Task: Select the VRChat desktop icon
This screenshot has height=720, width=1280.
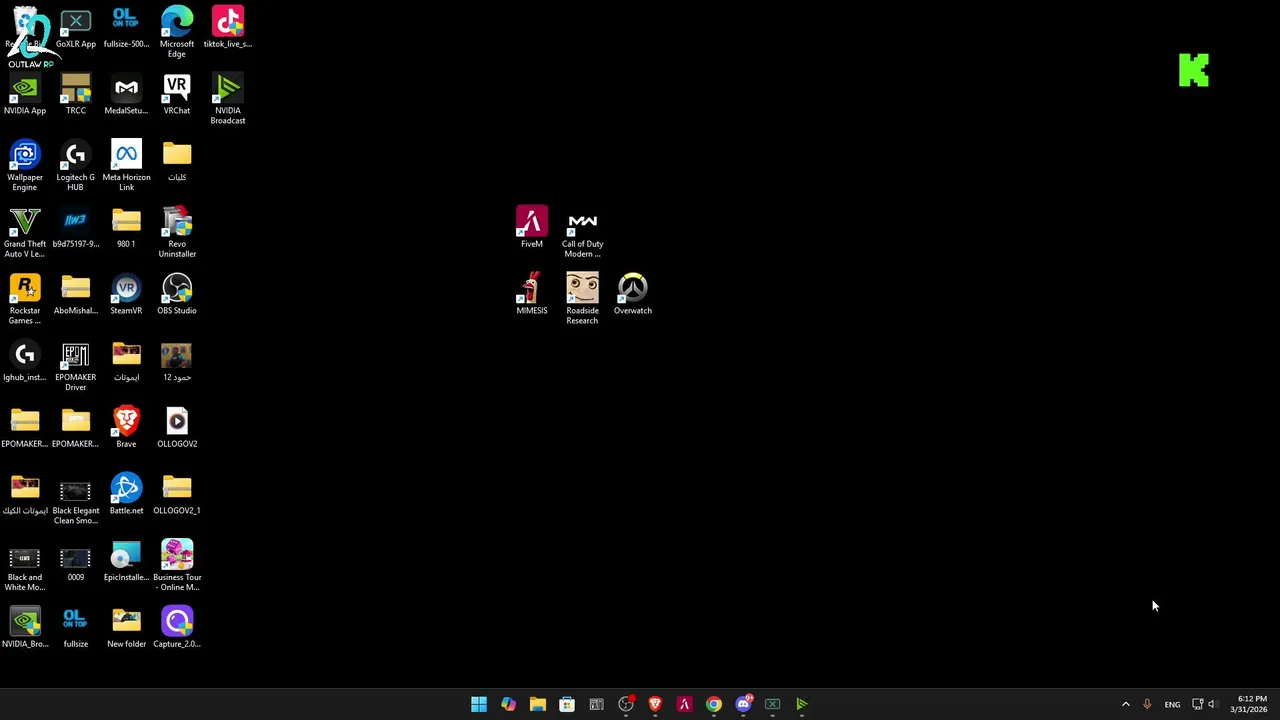Action: [177, 95]
